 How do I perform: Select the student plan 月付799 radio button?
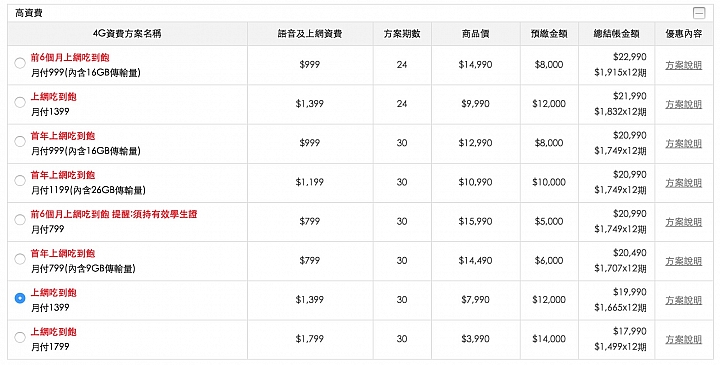(20, 219)
